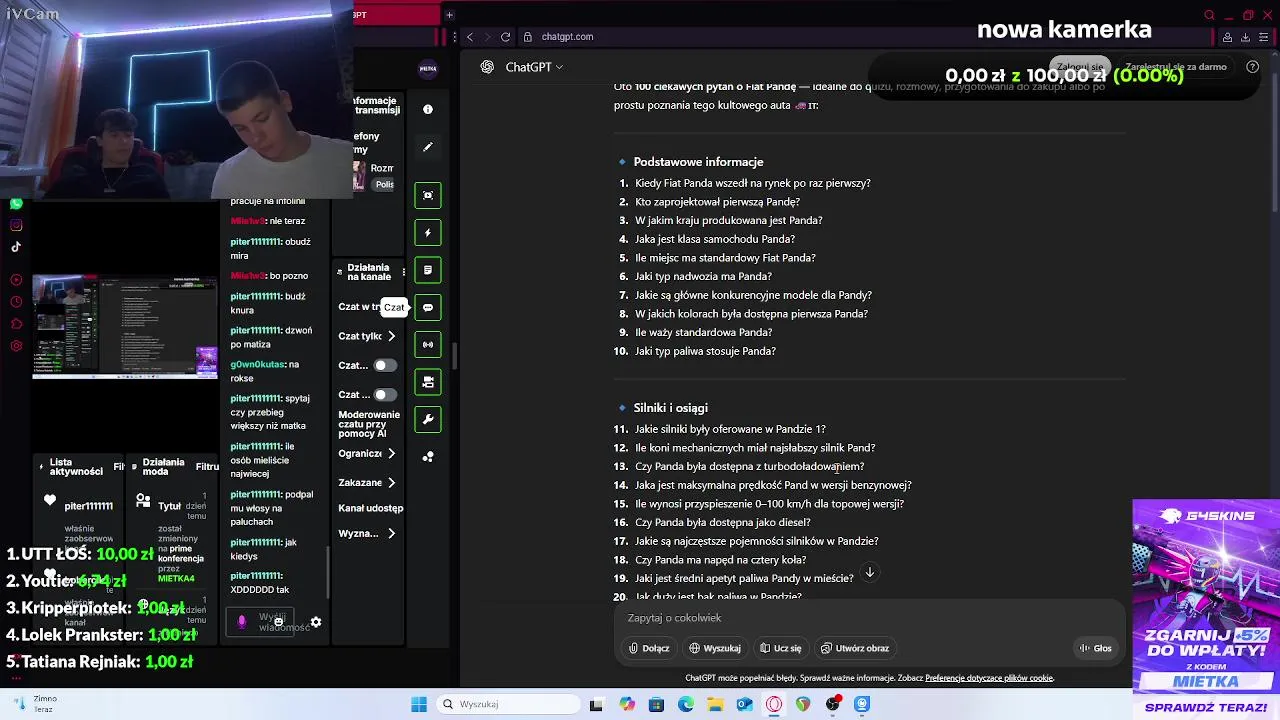This screenshot has width=1280, height=720.
Task: Expand 'Wyzna...' settings chevron
Action: pos(391,533)
